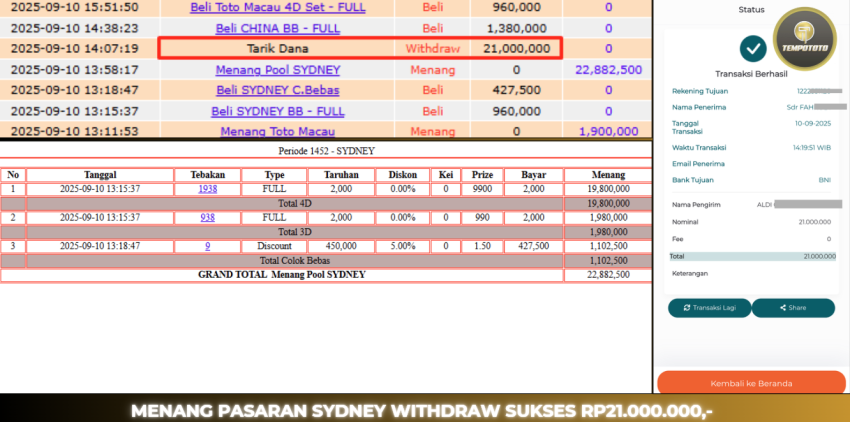Click the Rekening Tujuan label
The width and height of the screenshot is (850, 422).
700,91
